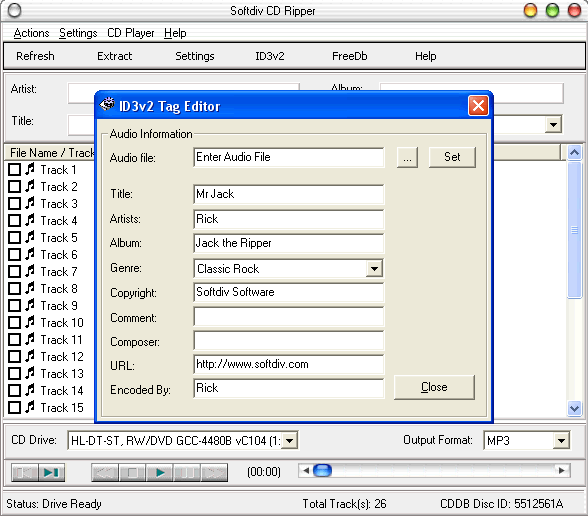This screenshot has width=588, height=516.
Task: Click the playback position slider thumb
Action: (x=322, y=470)
